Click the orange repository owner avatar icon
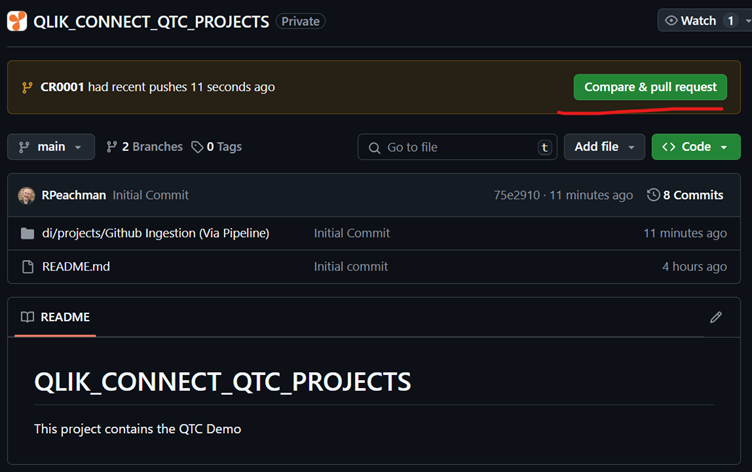Viewport: 752px width, 472px height. click(x=17, y=21)
